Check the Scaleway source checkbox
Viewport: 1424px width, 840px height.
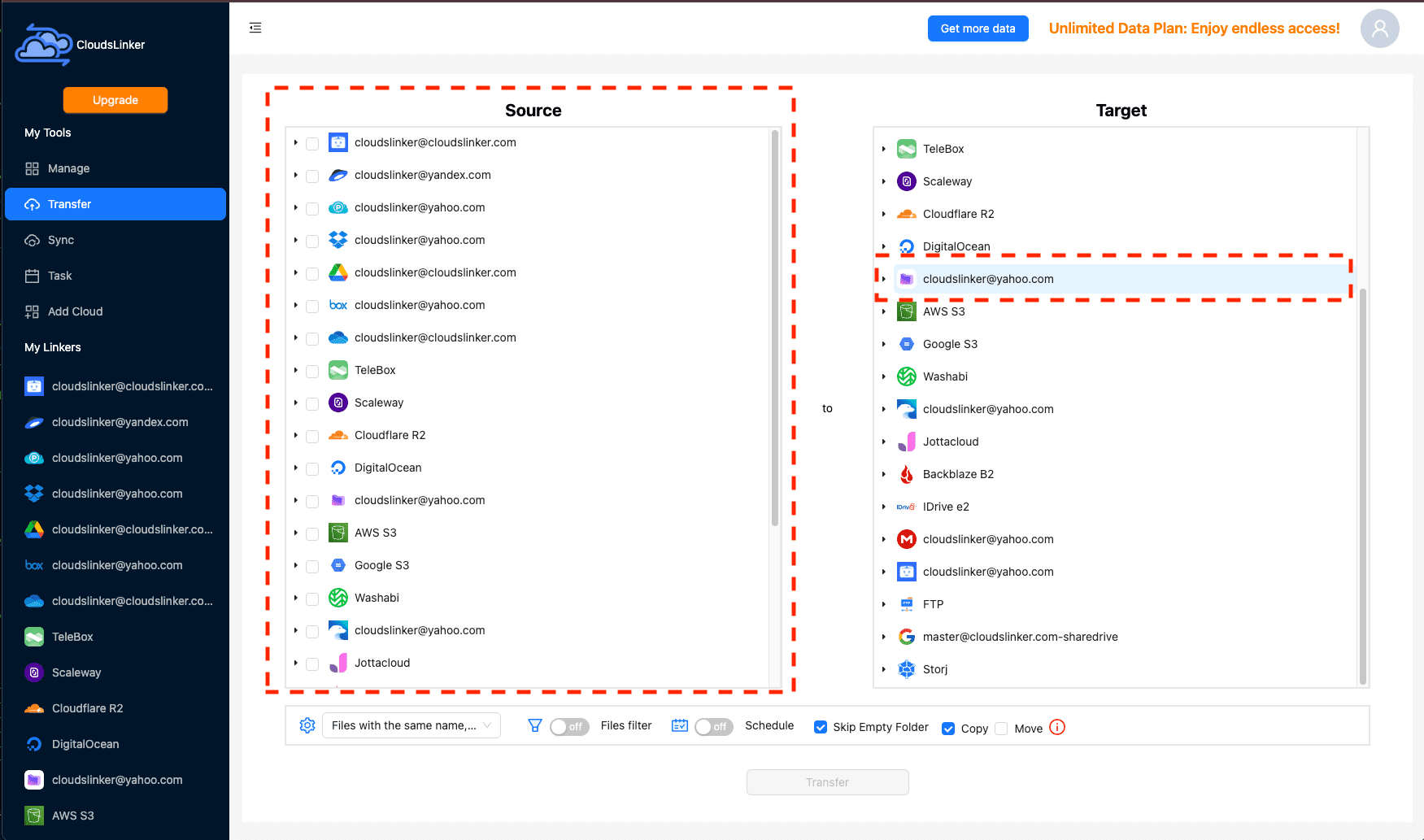tap(312, 403)
